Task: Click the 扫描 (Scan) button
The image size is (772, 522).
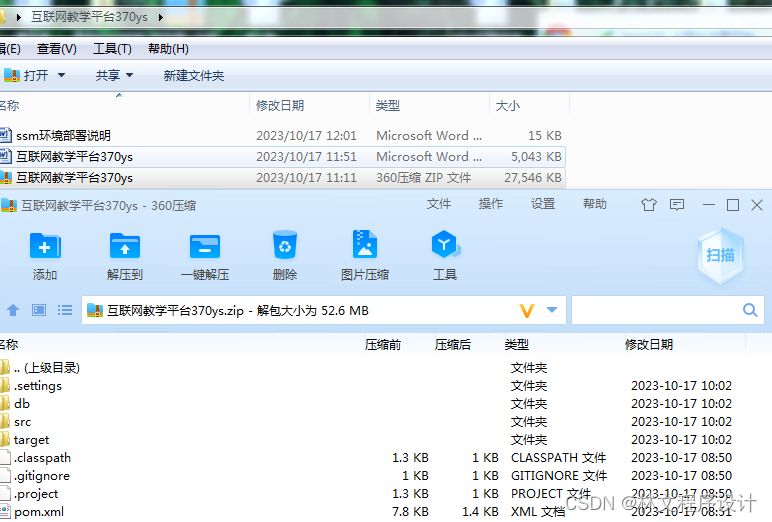Action: pos(720,255)
